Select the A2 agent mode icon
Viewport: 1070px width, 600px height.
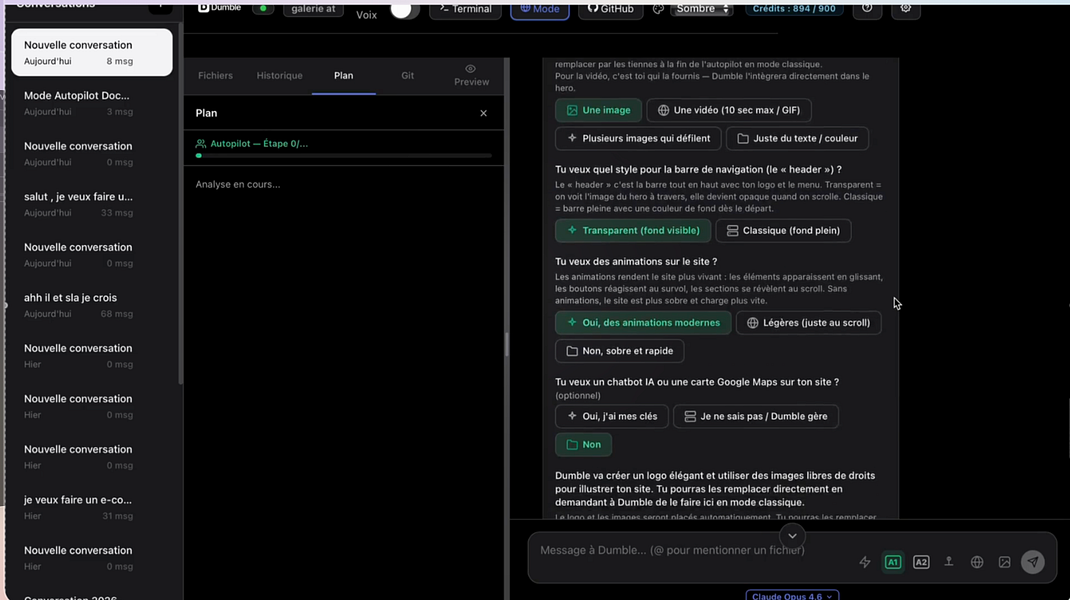(x=921, y=562)
